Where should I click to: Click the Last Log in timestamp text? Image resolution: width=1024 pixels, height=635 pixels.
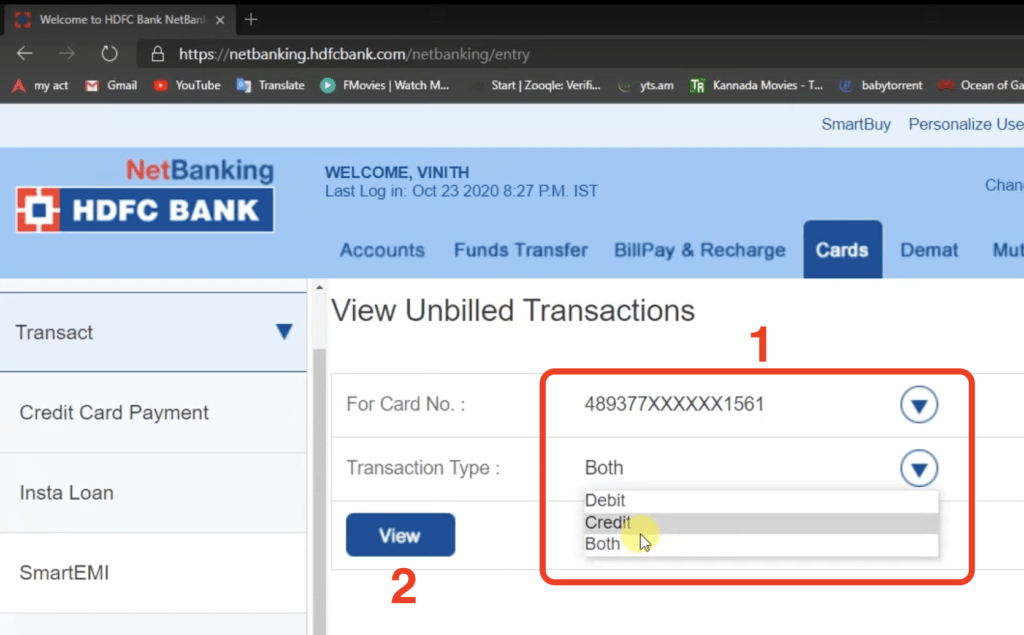(x=461, y=191)
